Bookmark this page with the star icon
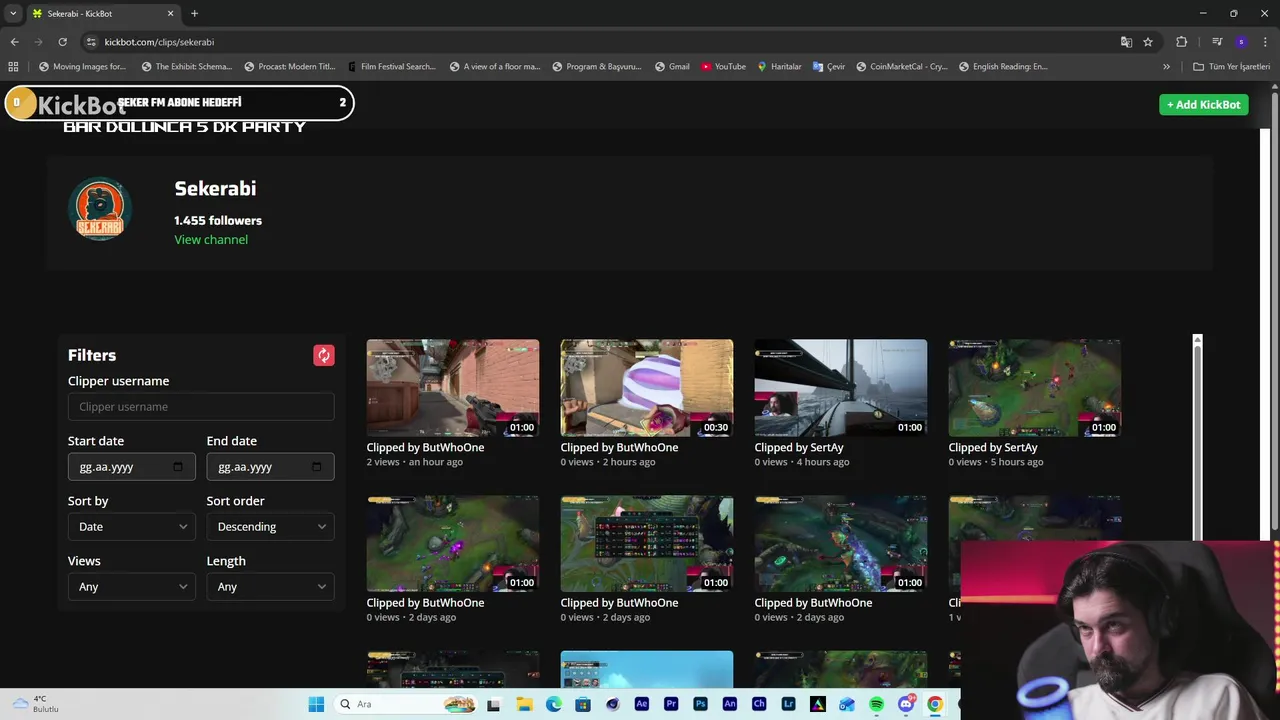This screenshot has width=1280, height=720. click(x=1148, y=42)
